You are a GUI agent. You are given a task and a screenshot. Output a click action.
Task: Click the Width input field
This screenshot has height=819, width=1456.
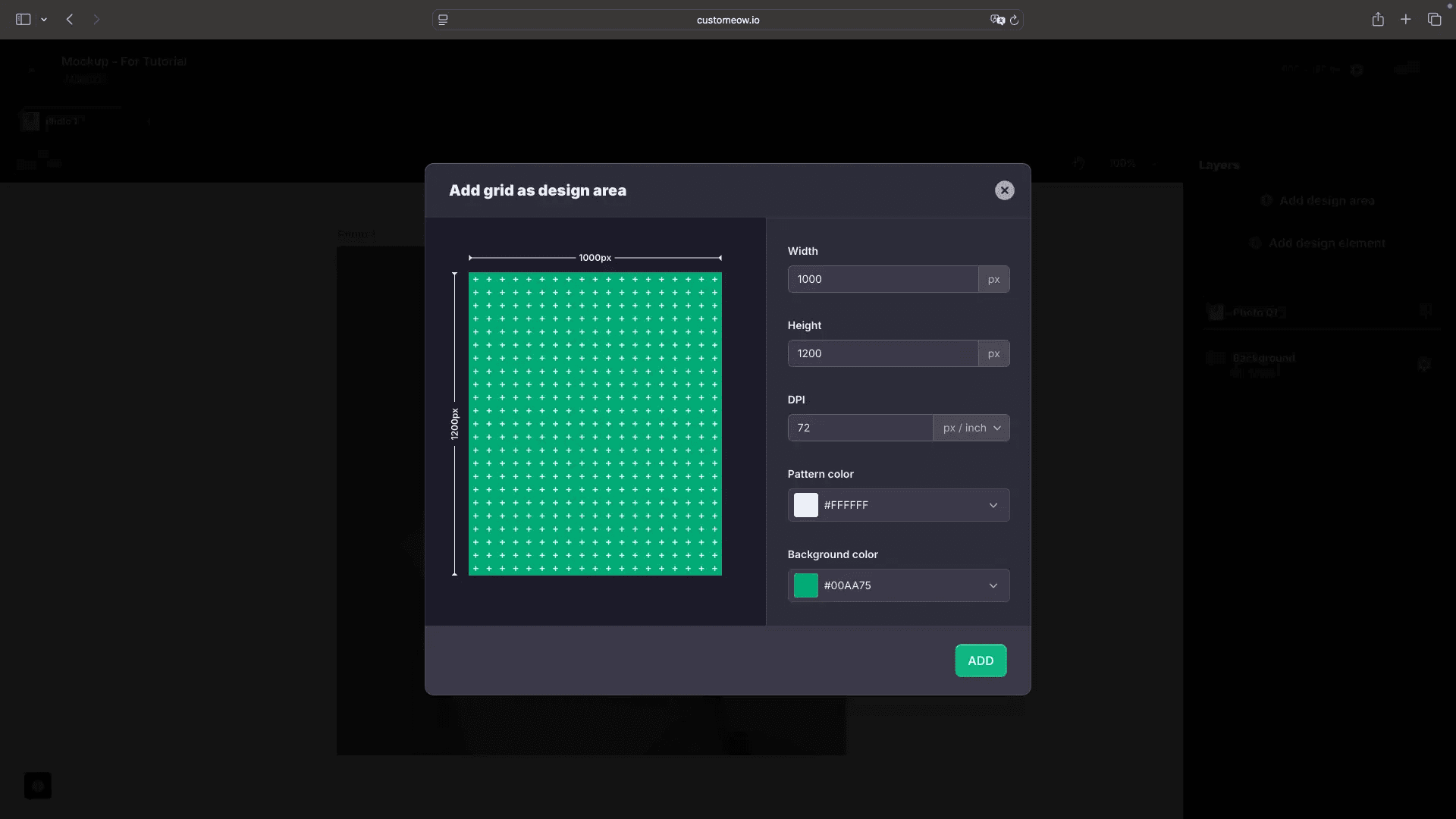pos(883,279)
